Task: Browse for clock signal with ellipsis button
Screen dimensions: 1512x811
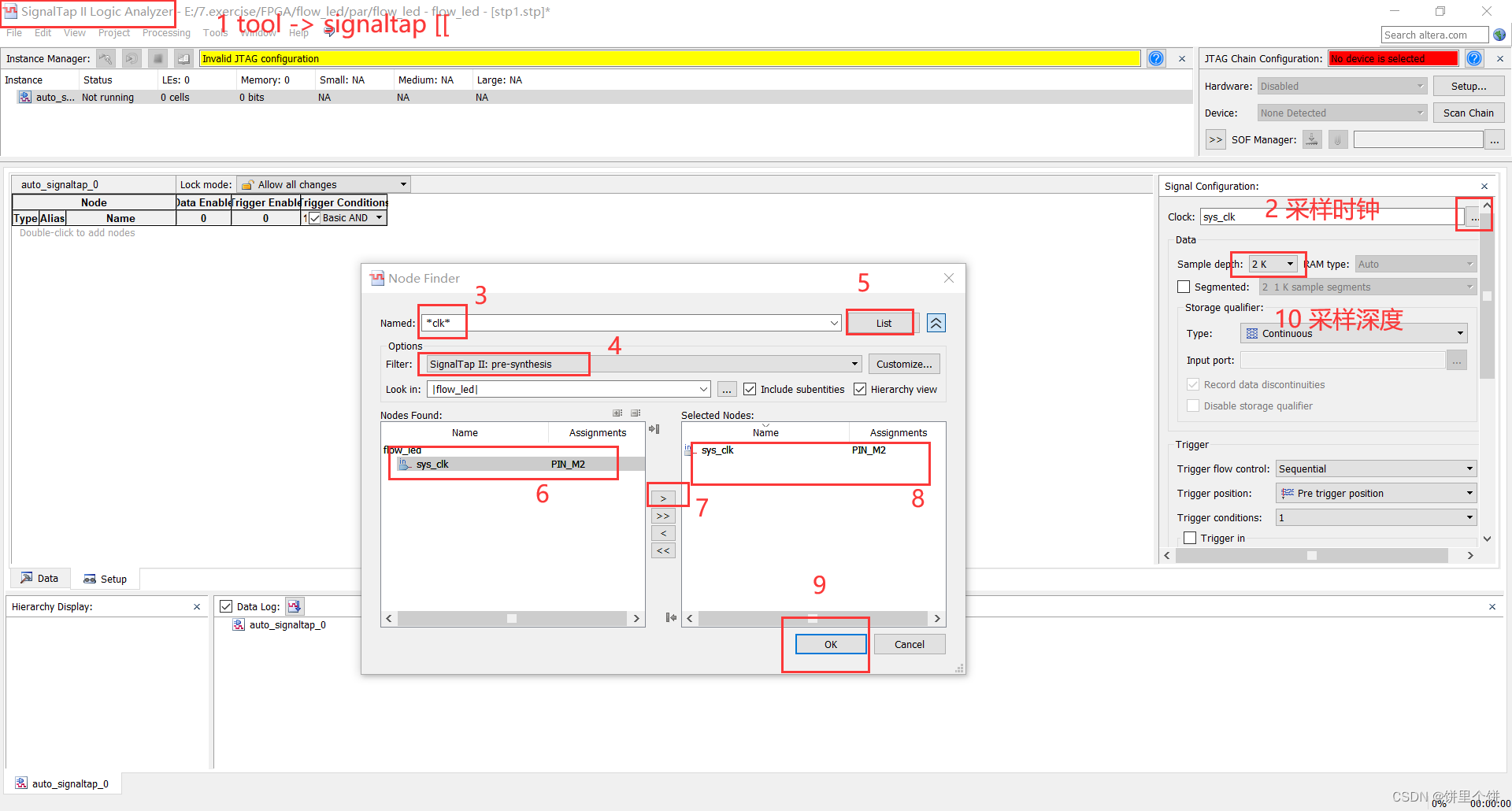Action: click(1473, 217)
